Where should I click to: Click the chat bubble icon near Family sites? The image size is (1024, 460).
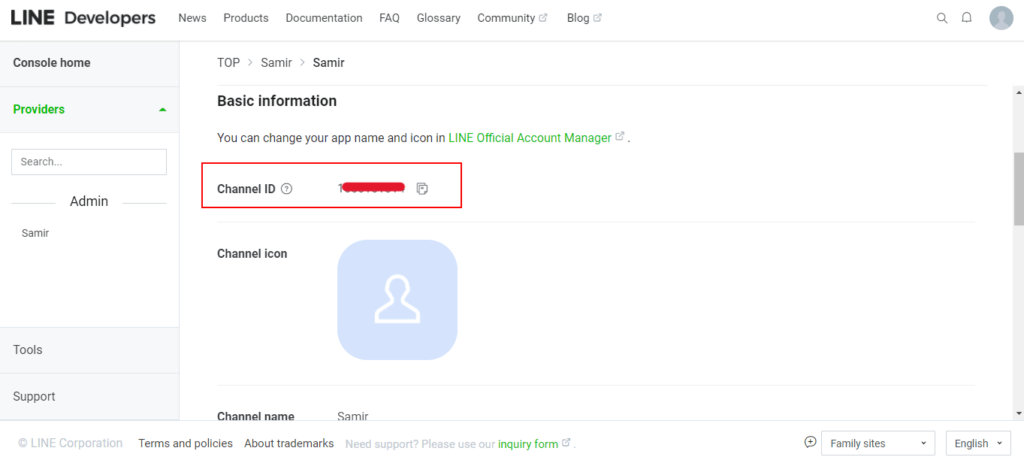pyautogui.click(x=810, y=442)
